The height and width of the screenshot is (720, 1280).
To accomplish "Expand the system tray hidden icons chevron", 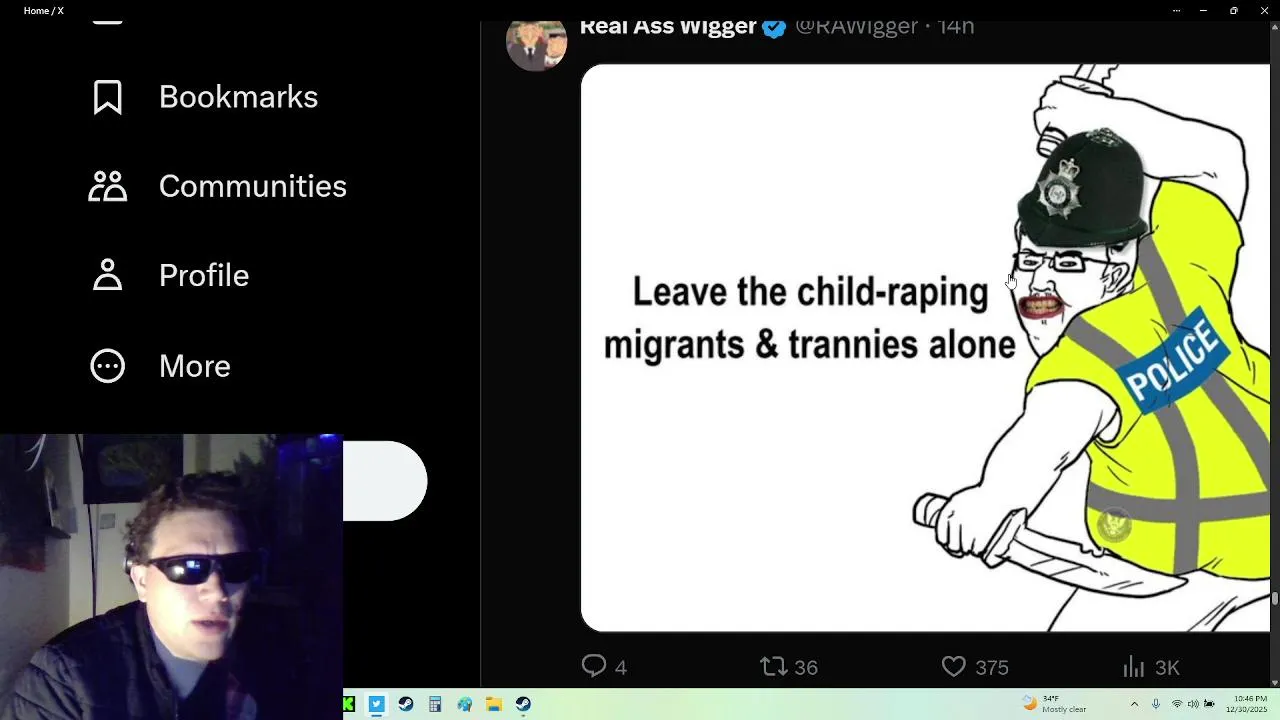I will coord(1134,704).
